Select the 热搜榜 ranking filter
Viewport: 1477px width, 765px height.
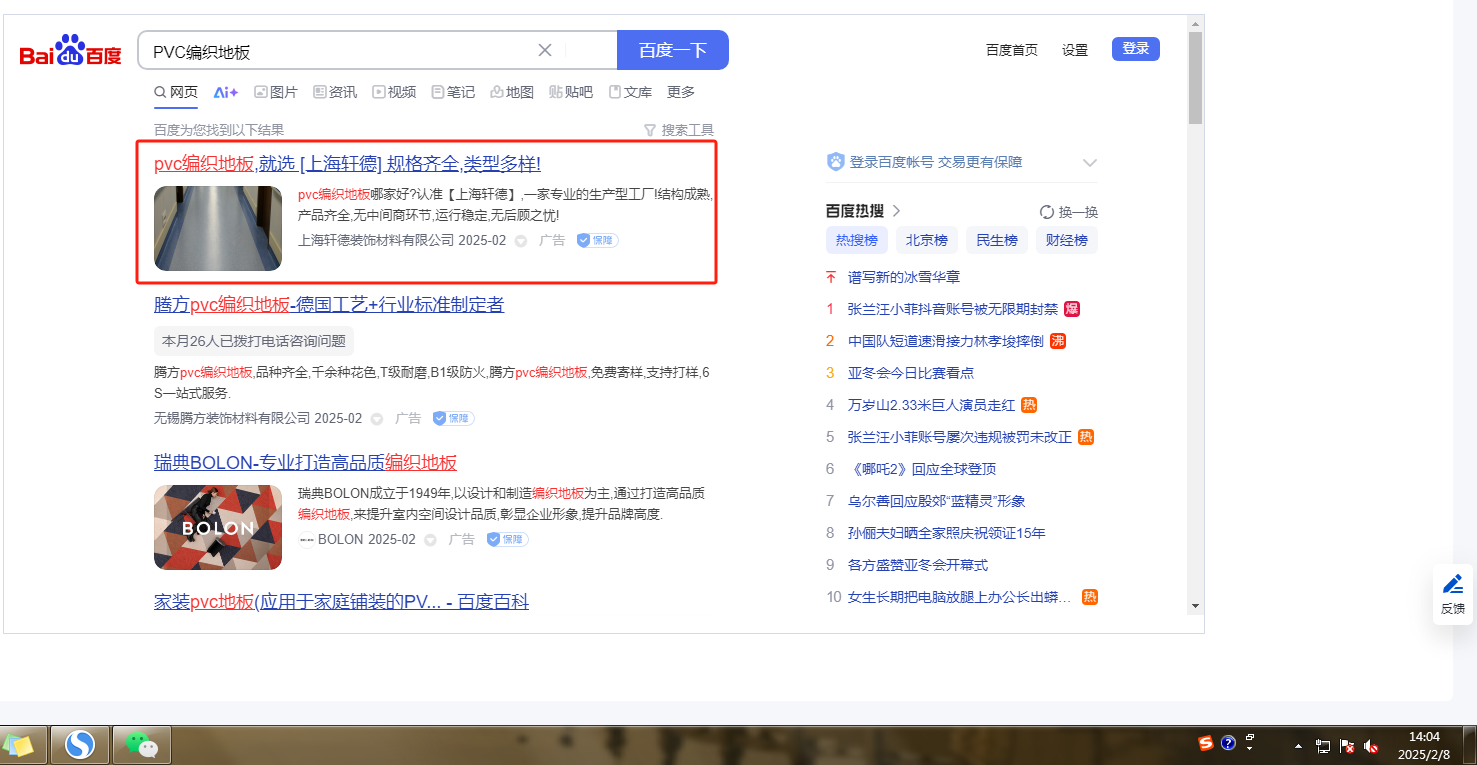tap(856, 240)
